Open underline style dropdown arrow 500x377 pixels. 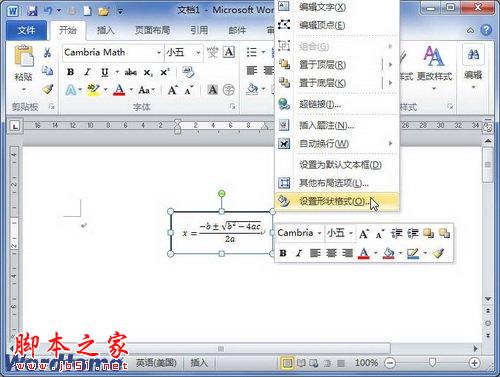(x=117, y=72)
